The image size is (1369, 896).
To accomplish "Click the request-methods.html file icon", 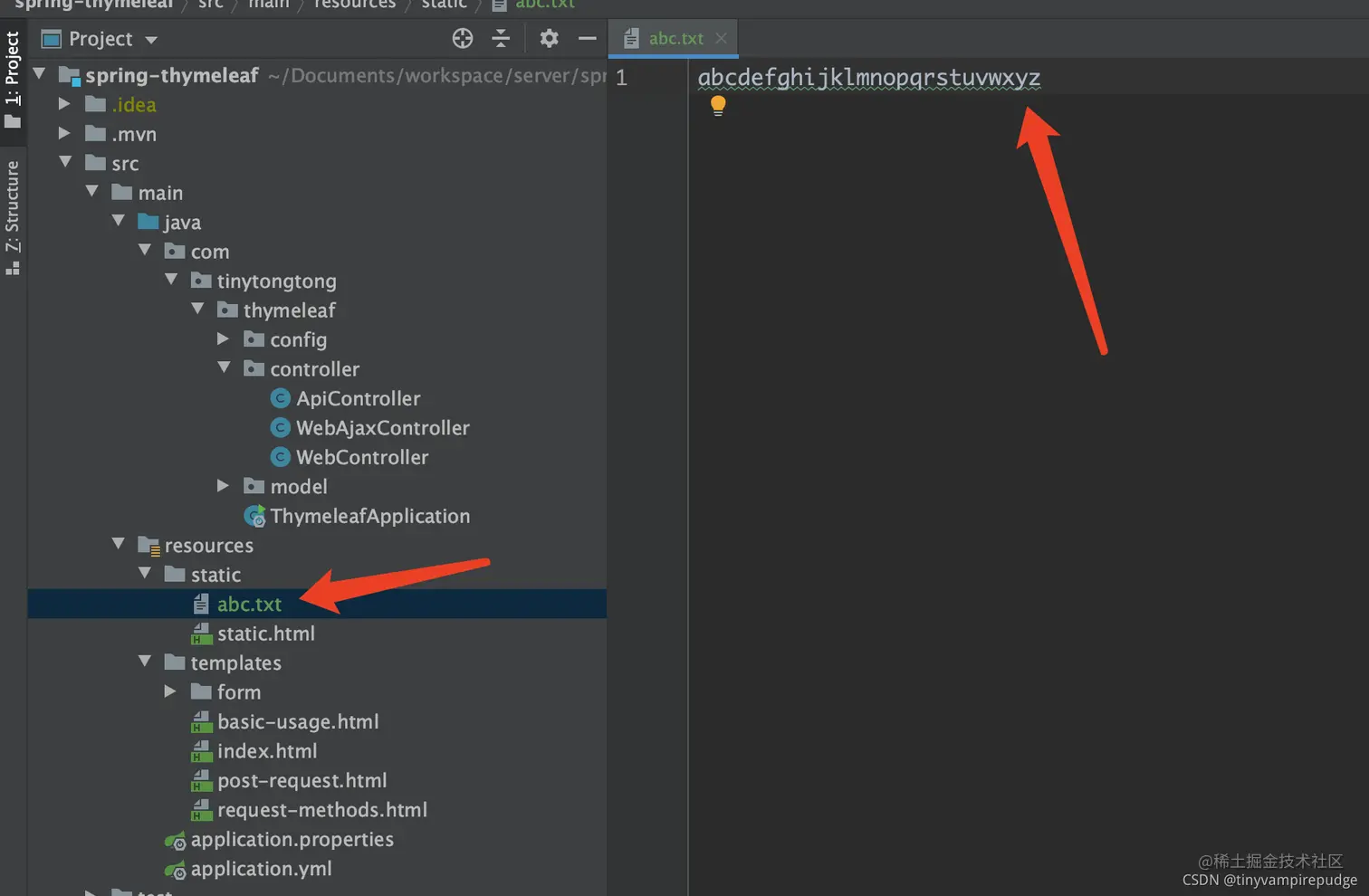I will (x=201, y=810).
